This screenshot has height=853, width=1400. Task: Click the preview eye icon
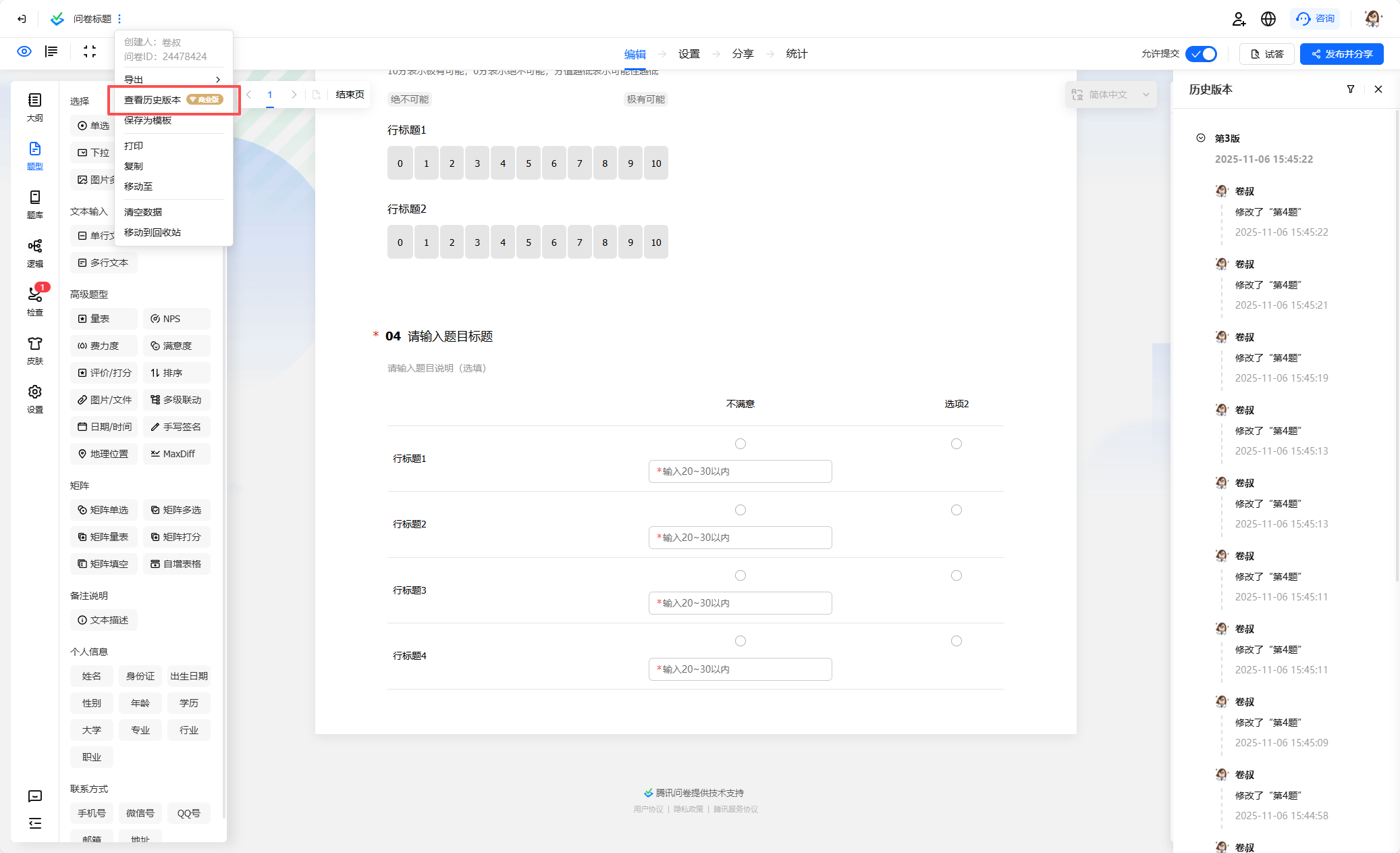(x=24, y=52)
